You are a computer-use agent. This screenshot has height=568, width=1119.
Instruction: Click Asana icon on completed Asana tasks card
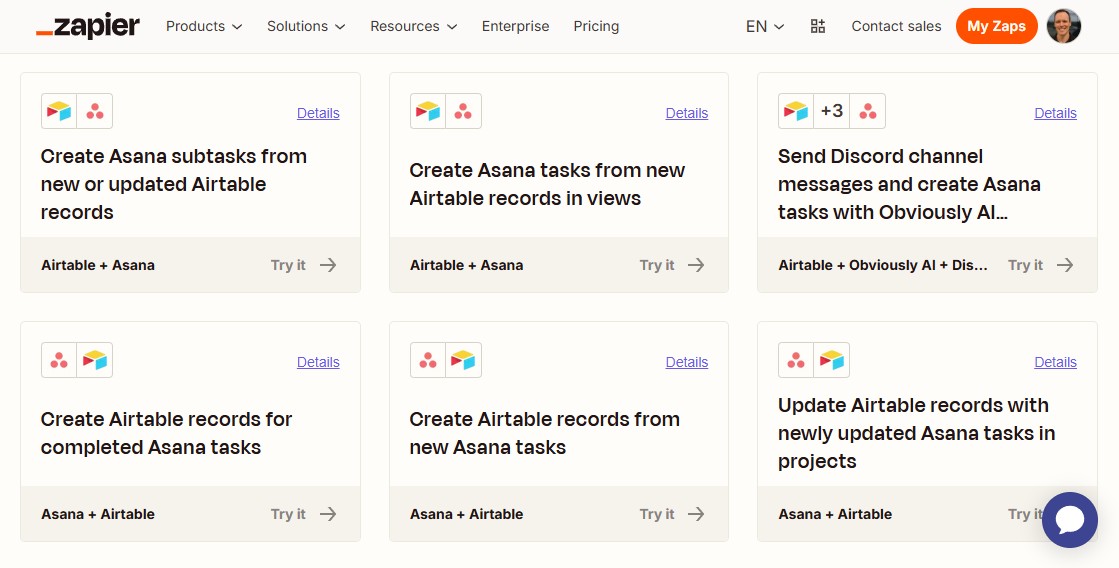(59, 360)
